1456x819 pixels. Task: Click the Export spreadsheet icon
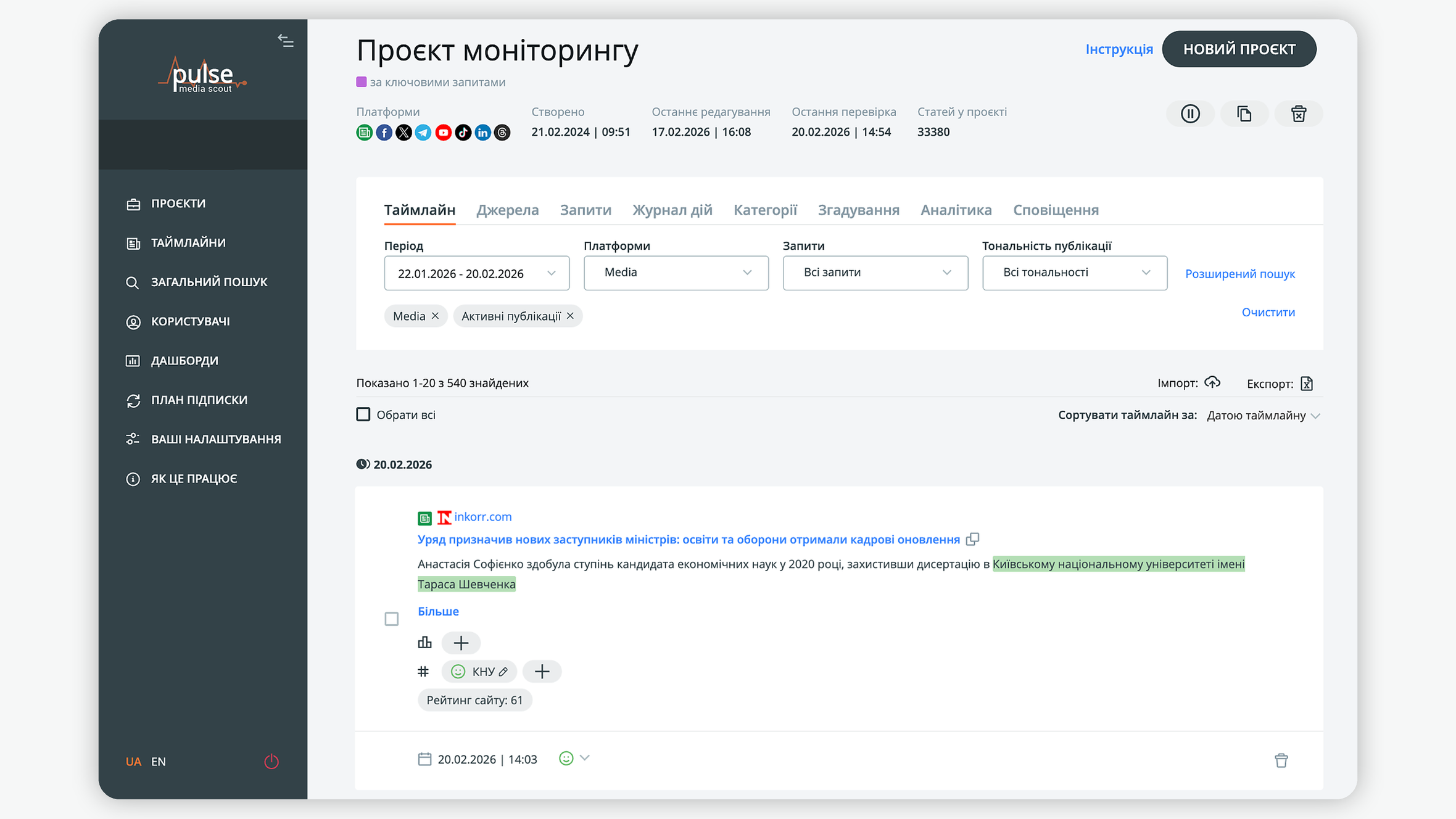[1307, 384]
